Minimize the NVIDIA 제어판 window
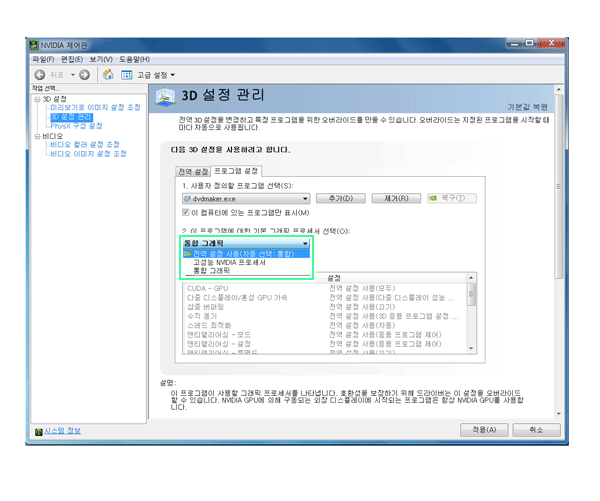 tap(514, 43)
